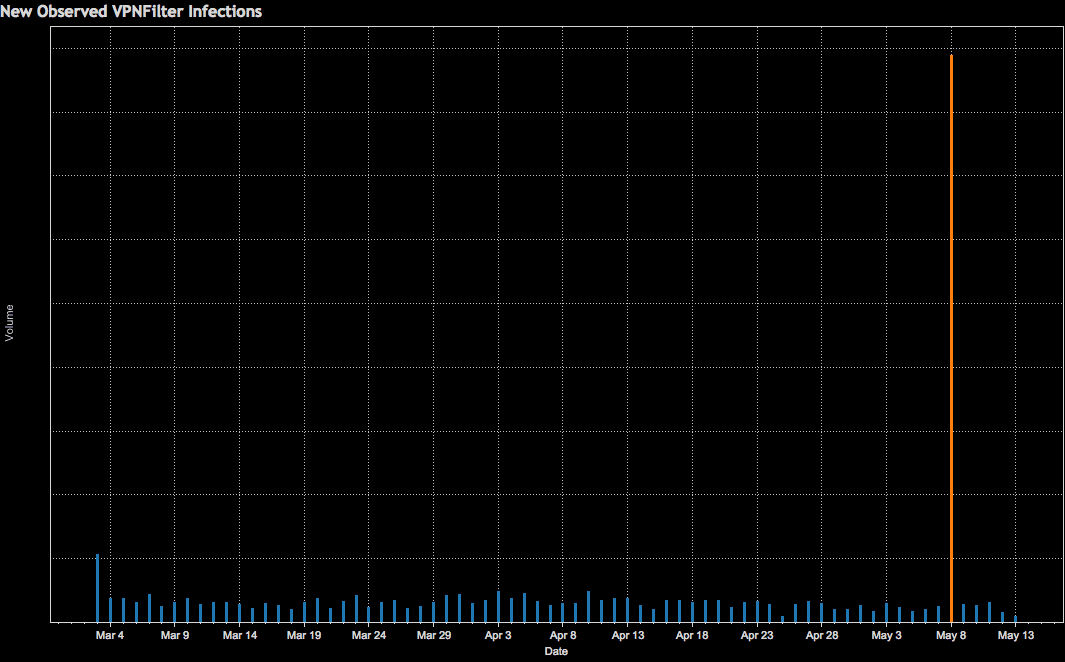Click the last small blue bar at May 13
This screenshot has height=662, width=1065.
click(1015, 619)
